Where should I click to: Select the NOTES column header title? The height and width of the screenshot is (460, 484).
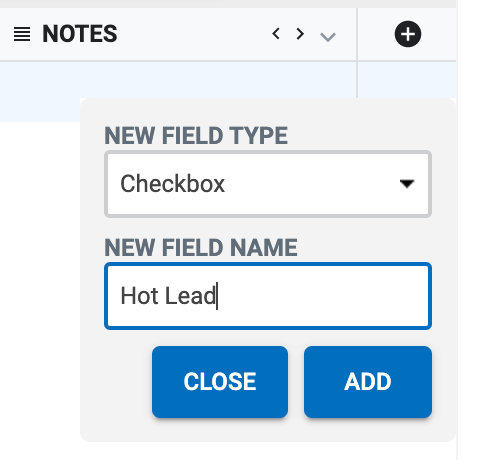point(80,34)
